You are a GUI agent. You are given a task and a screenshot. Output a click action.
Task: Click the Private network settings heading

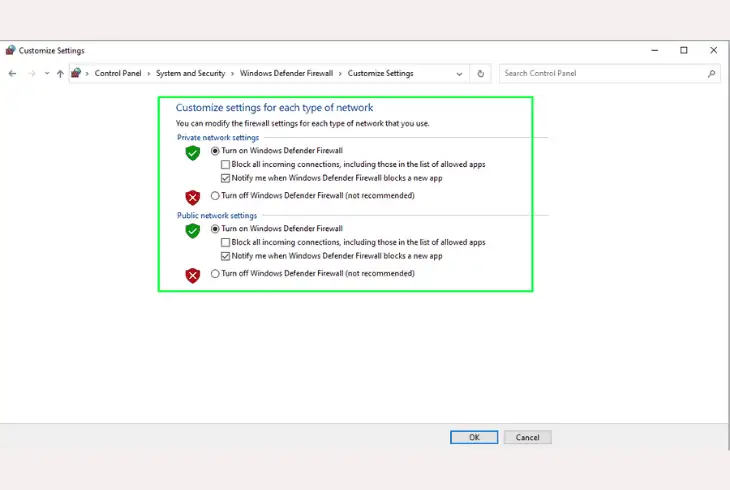click(x=218, y=137)
